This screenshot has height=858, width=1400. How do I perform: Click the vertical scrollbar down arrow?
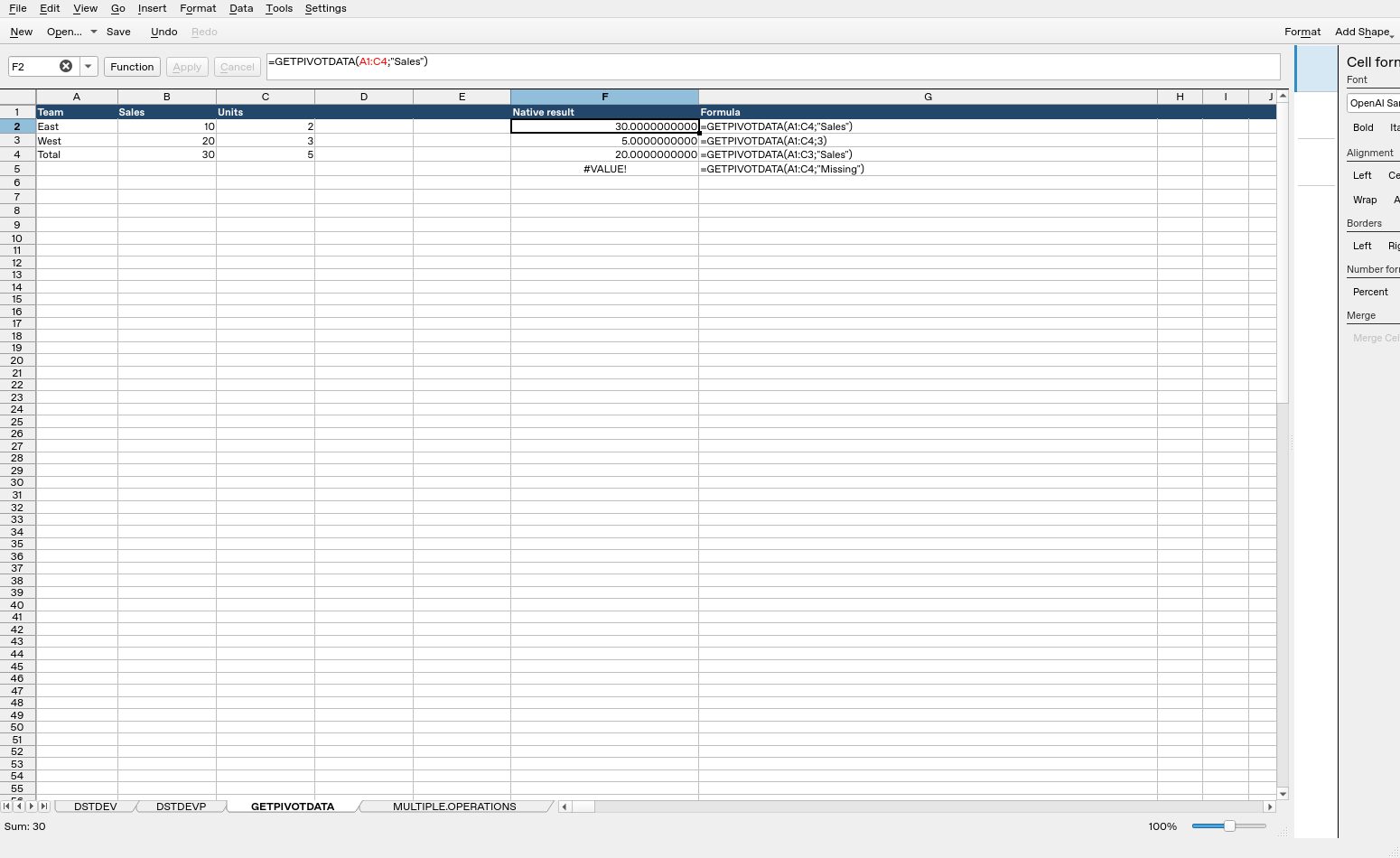(x=1283, y=794)
